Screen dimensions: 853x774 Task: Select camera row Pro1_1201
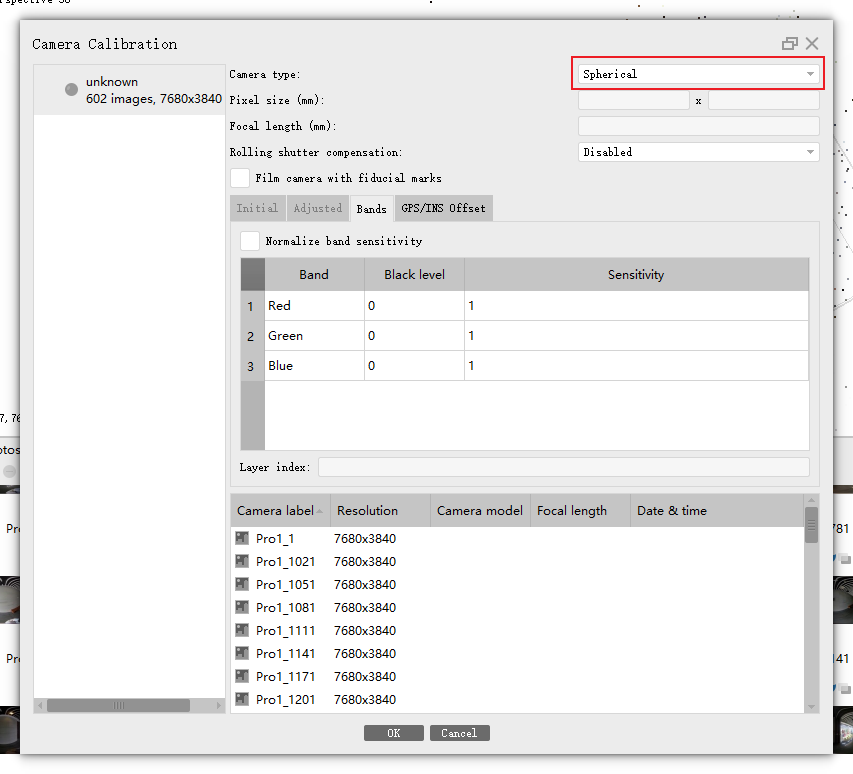[x=517, y=699]
